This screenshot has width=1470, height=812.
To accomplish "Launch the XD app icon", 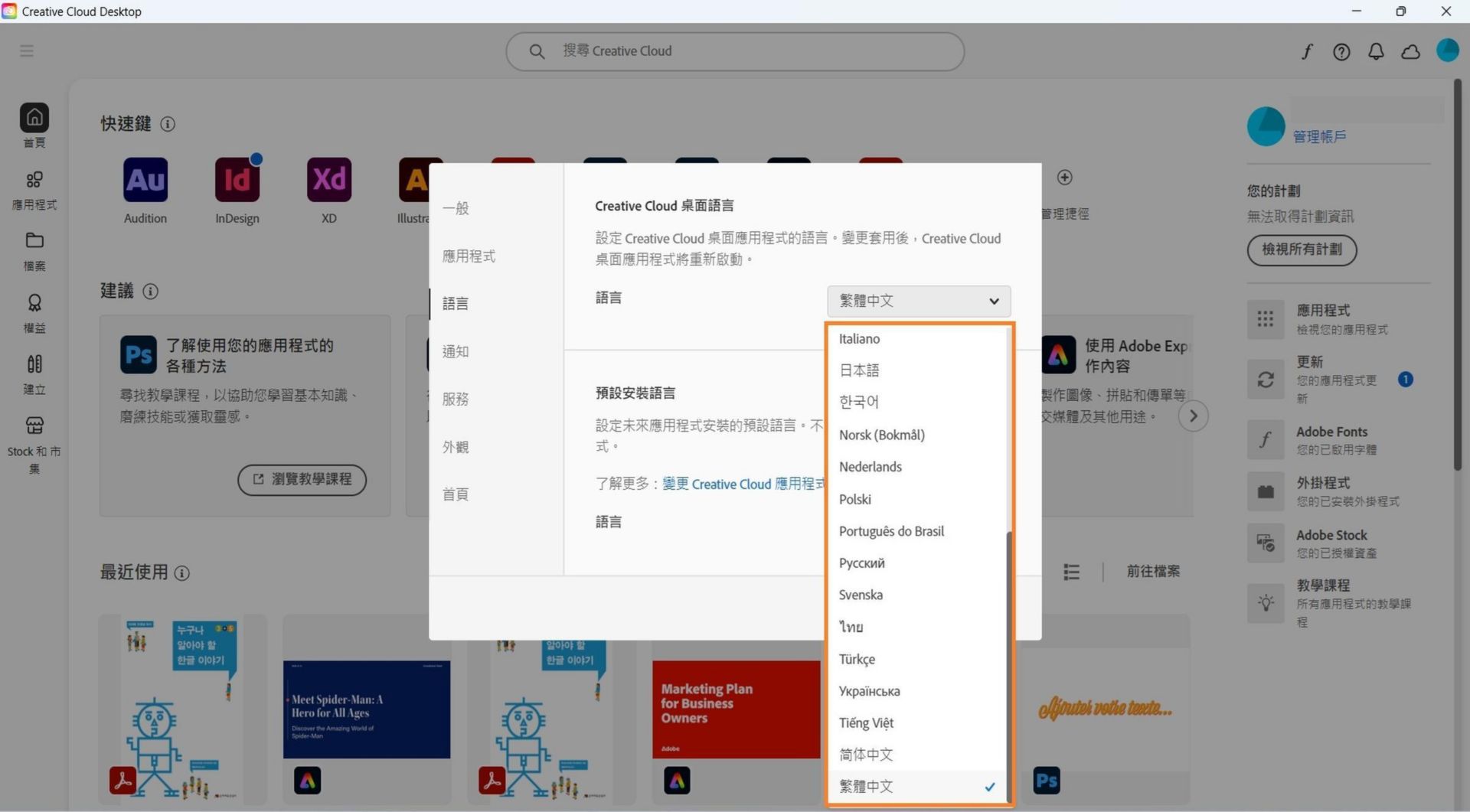I will pyautogui.click(x=329, y=180).
